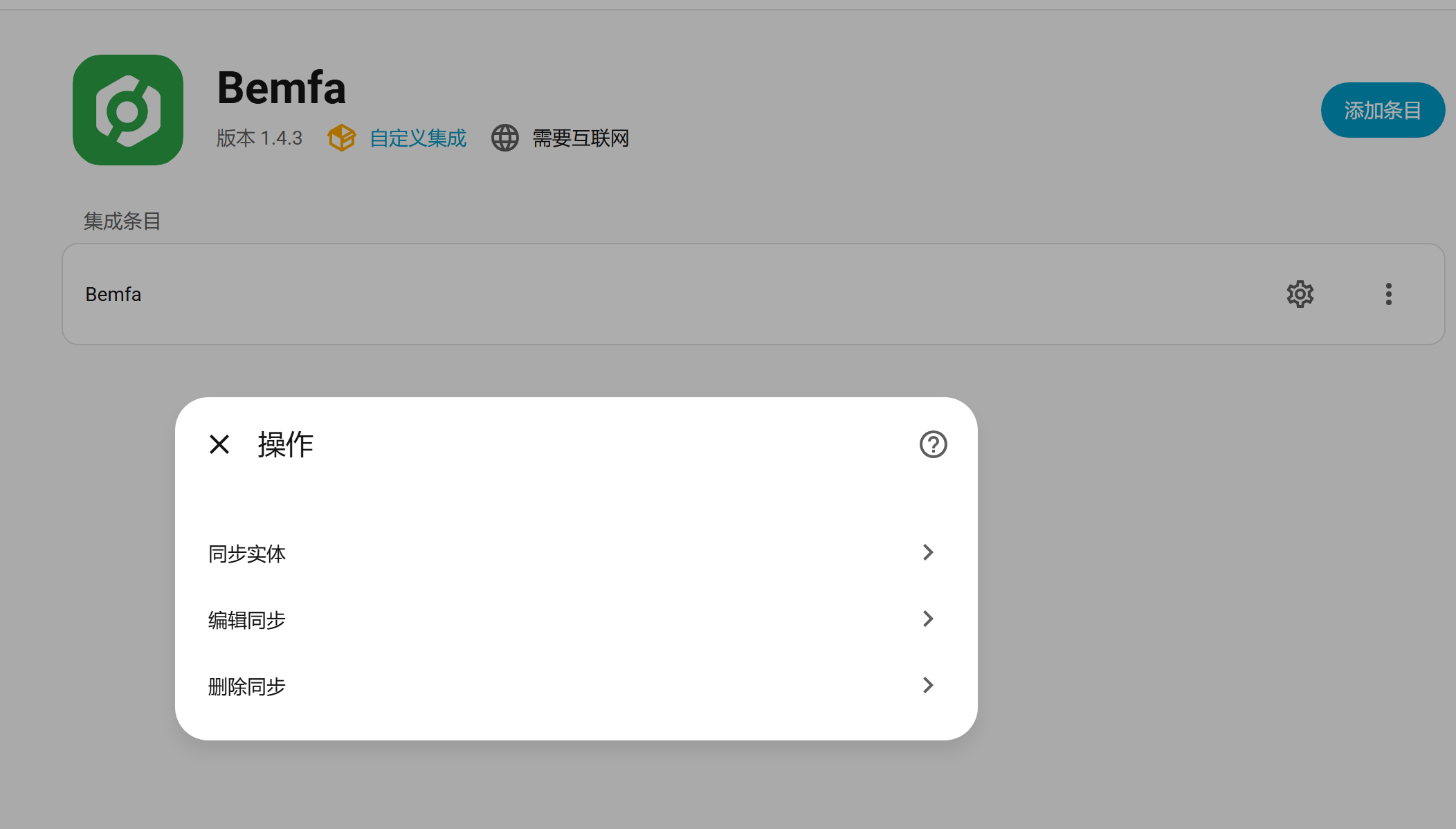Screen dimensions: 1456x829
Task: Open the three-dot menu on Bemfa entry
Action: tap(1389, 294)
